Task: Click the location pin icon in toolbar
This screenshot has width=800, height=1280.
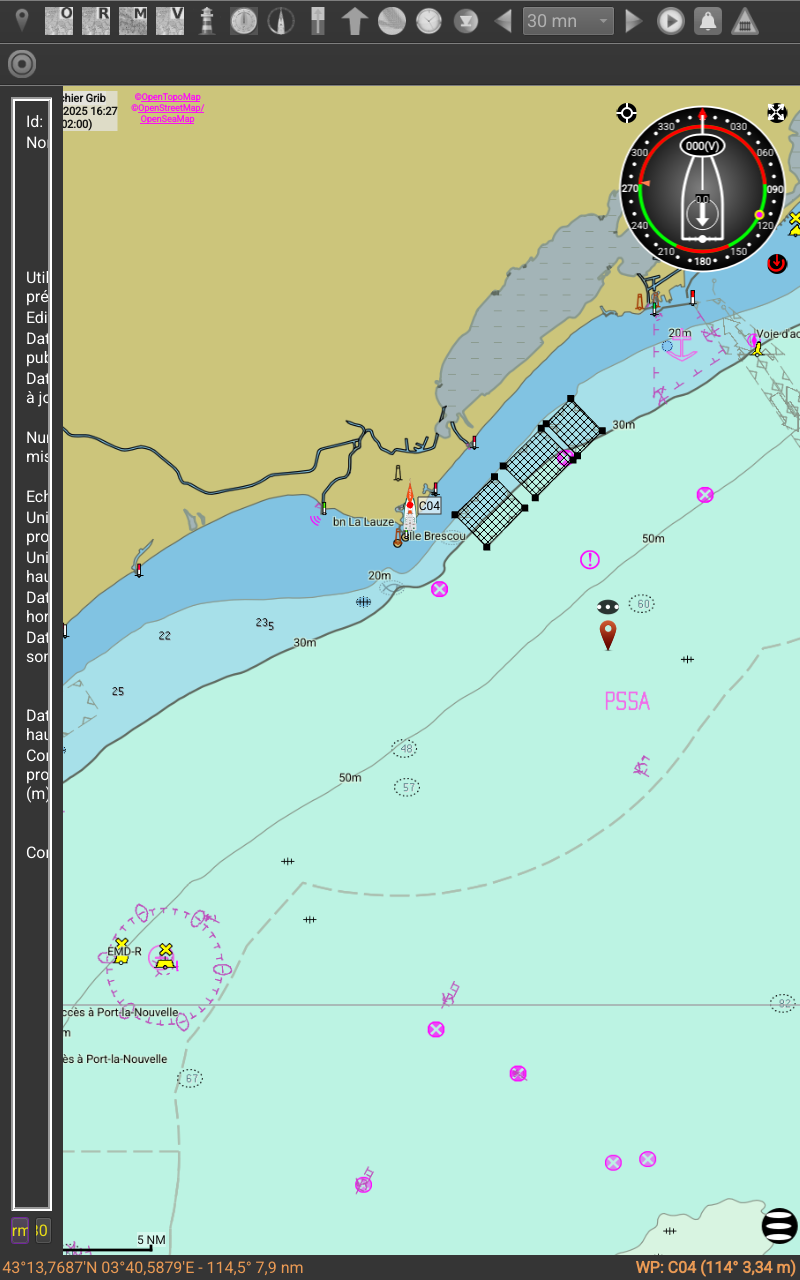Action: click(22, 21)
